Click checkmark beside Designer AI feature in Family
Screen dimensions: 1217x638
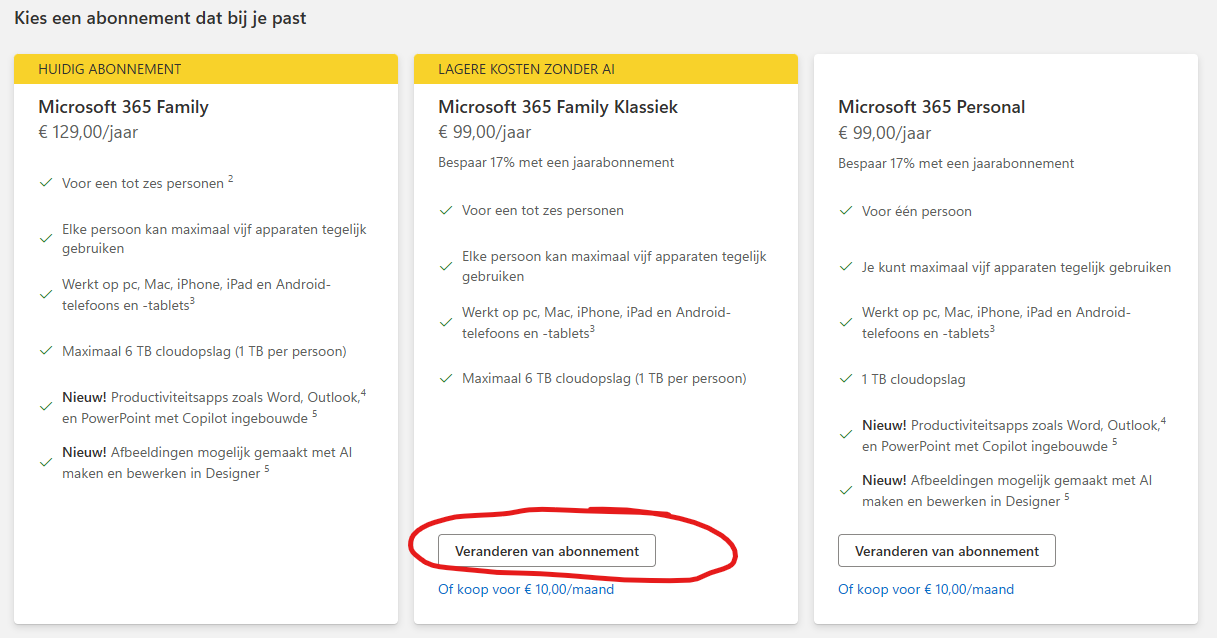(45, 462)
